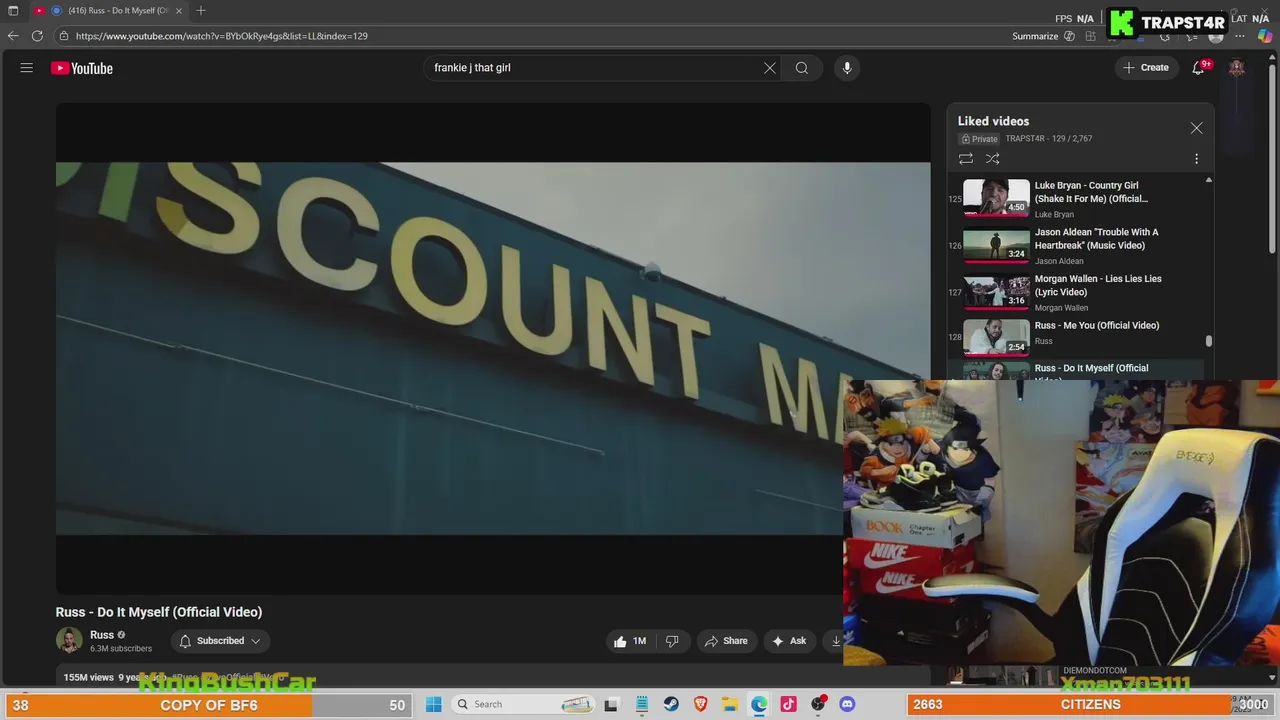This screenshot has width=1280, height=720.
Task: Open YouTube notifications bell
Action: tap(1198, 68)
